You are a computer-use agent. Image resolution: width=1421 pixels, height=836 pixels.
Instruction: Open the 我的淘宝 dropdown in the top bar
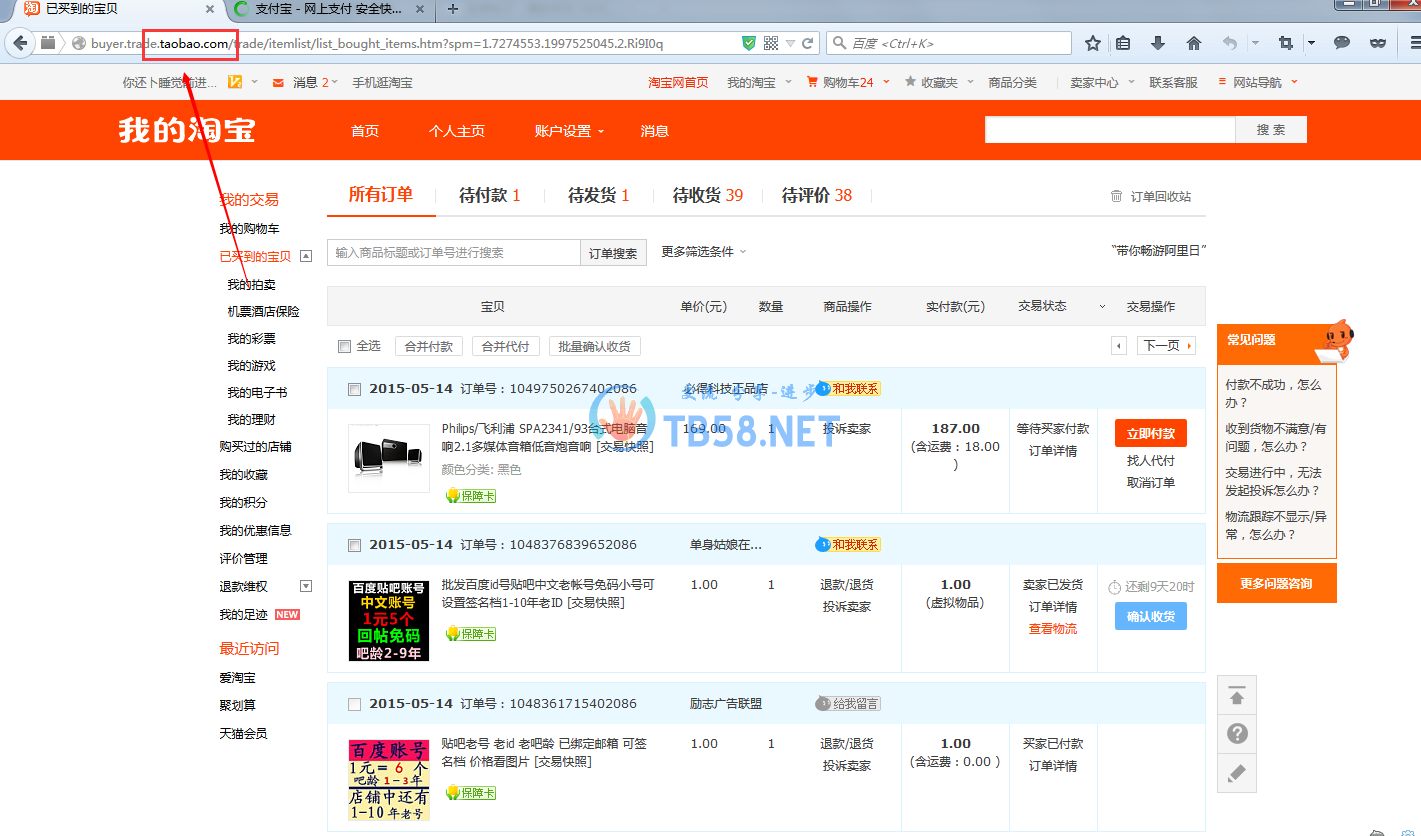[759, 82]
